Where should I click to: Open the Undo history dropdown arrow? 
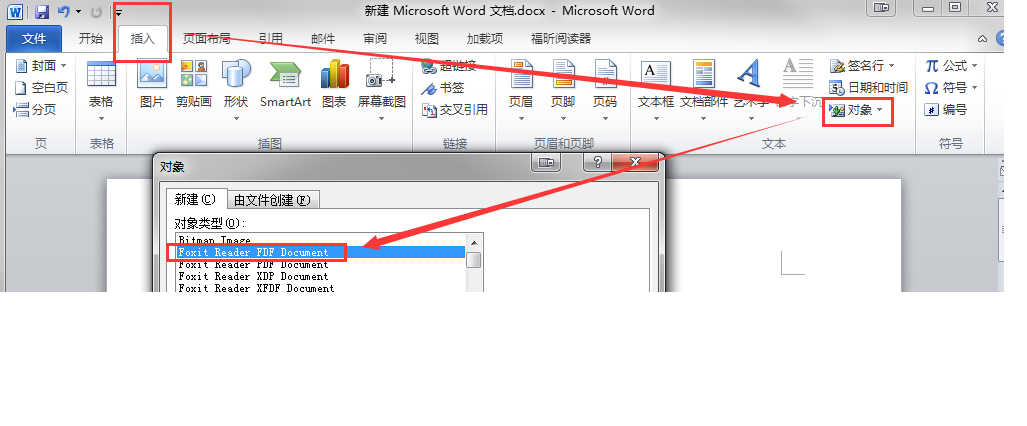point(79,12)
